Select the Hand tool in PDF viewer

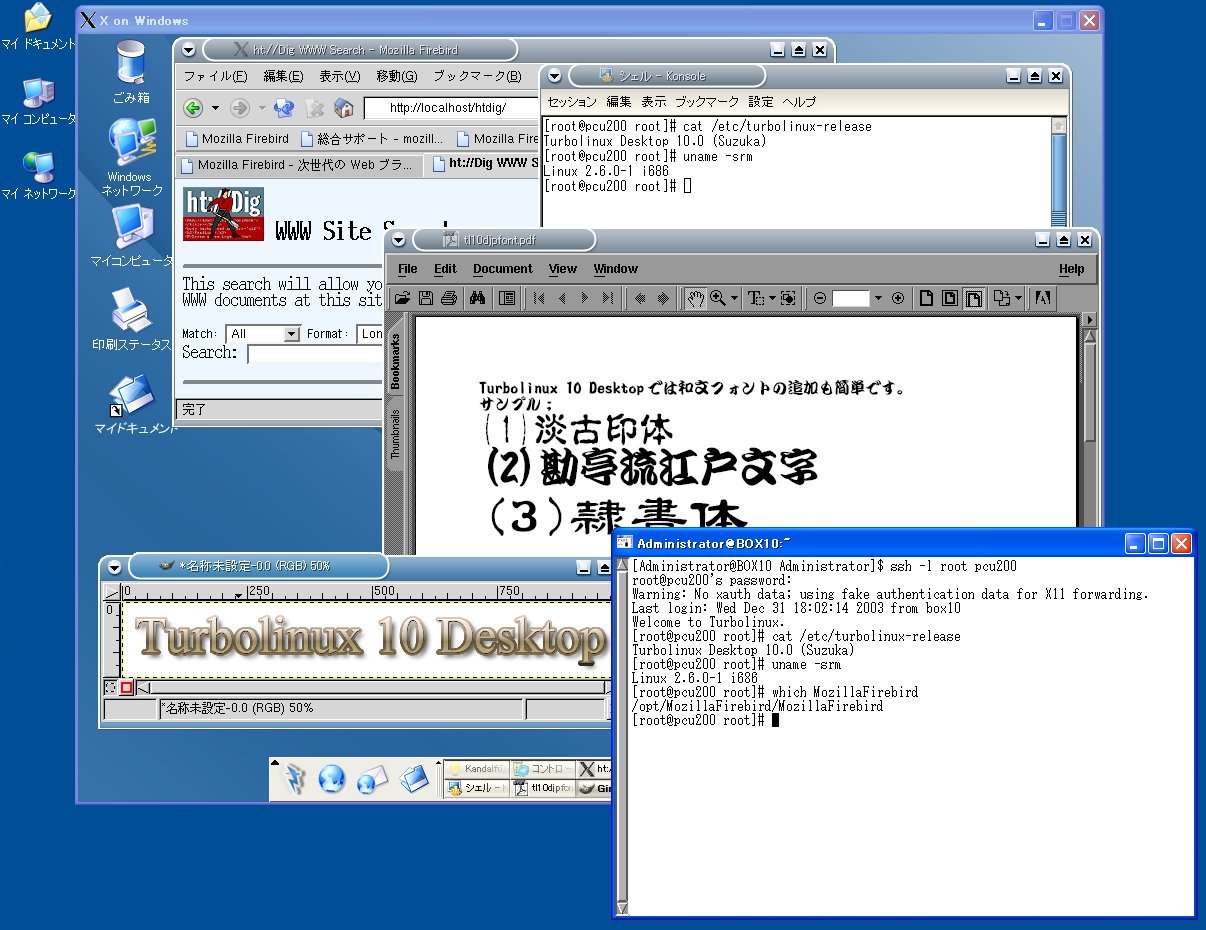[x=695, y=298]
